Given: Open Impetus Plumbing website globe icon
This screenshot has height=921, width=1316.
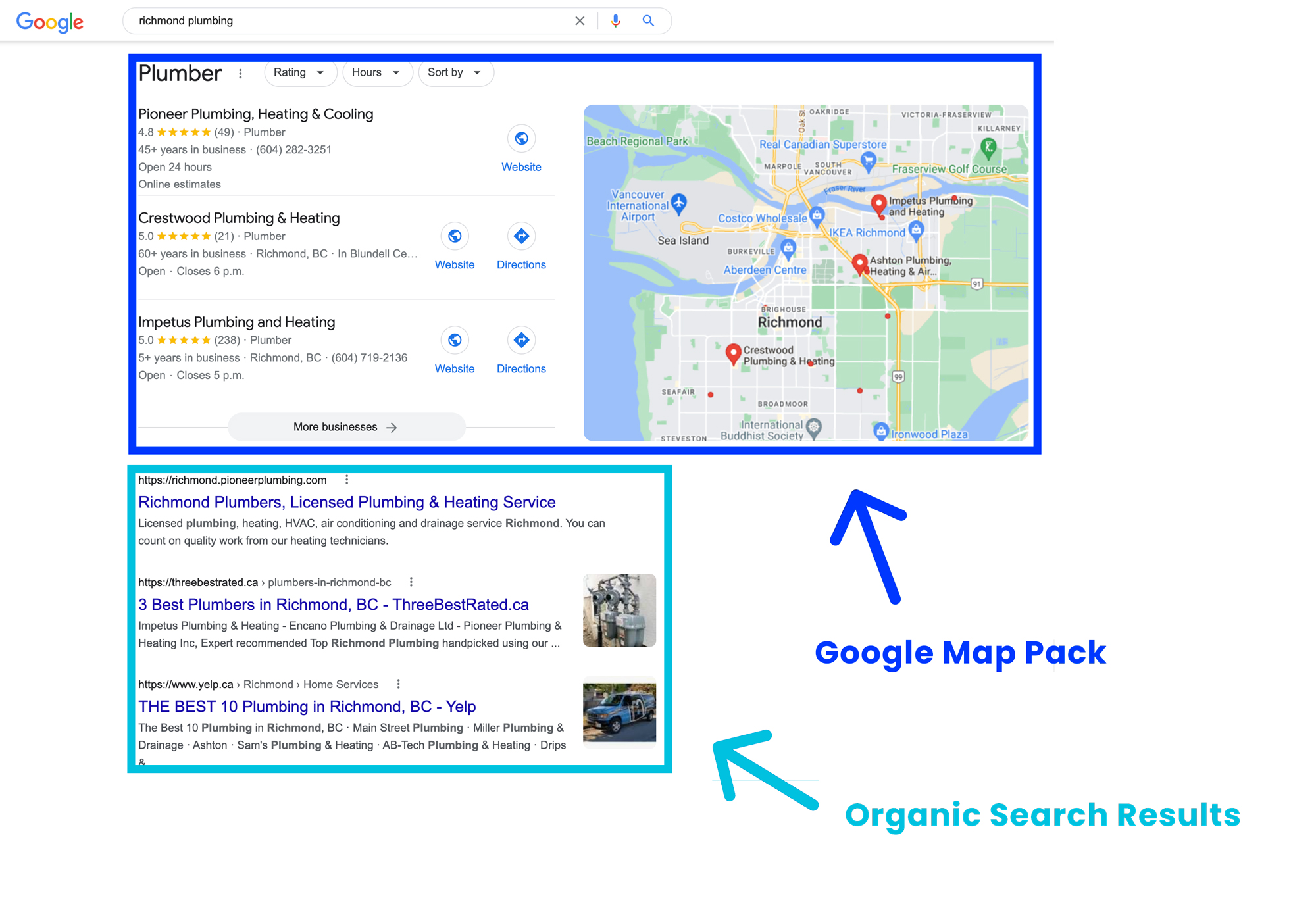Looking at the screenshot, I should coord(455,340).
